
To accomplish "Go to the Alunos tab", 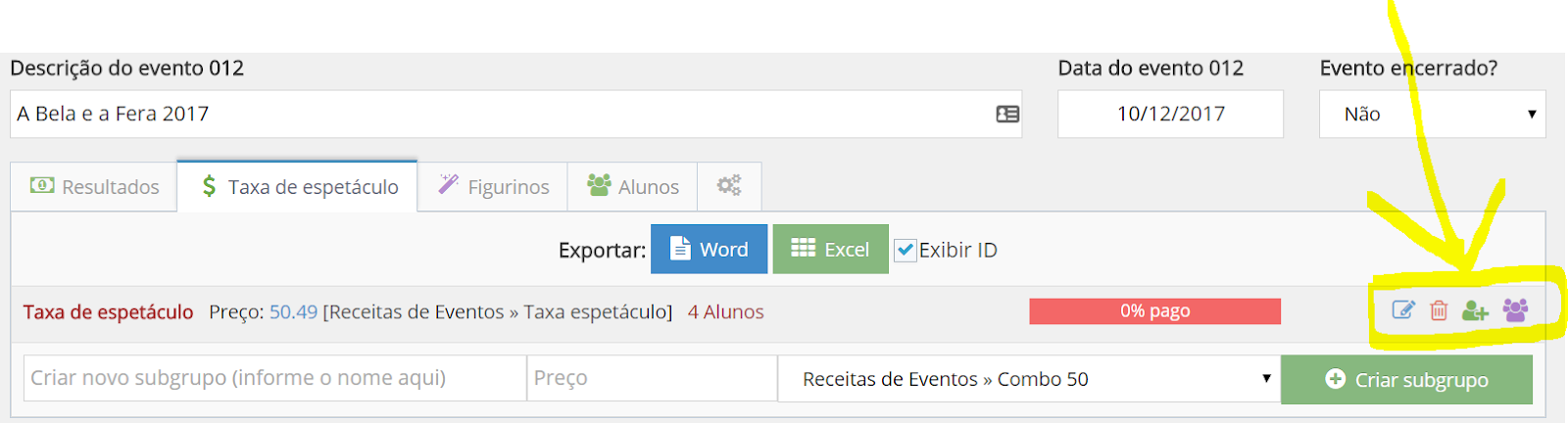I will click(632, 186).
